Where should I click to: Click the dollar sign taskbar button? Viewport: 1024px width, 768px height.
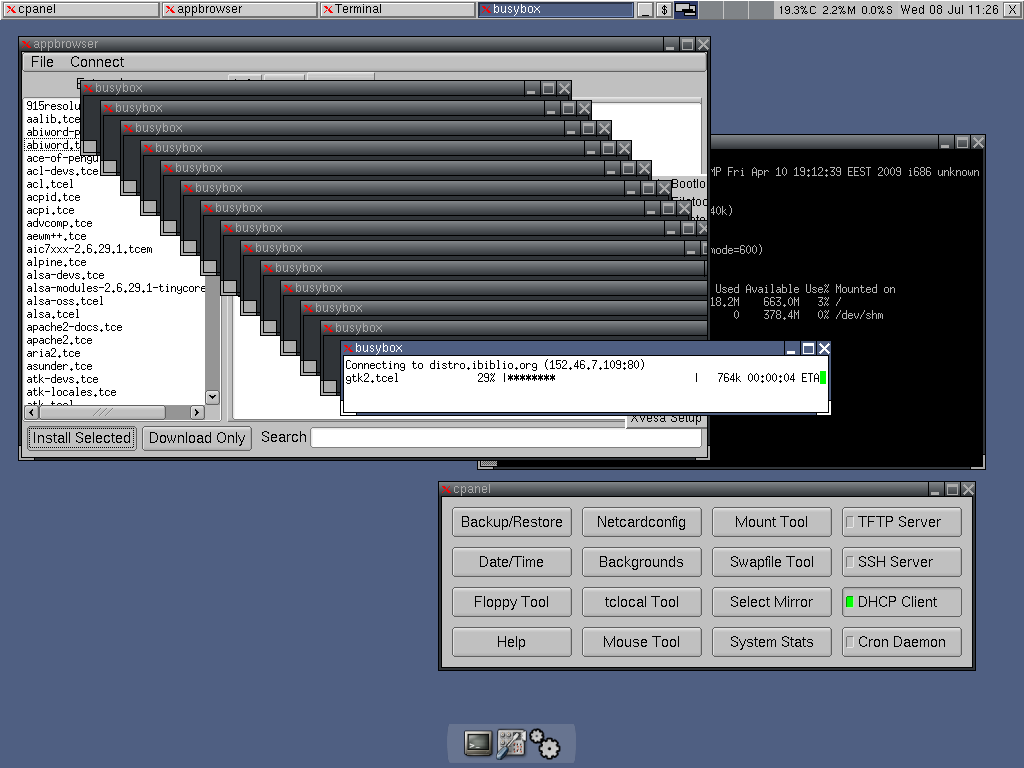point(664,9)
